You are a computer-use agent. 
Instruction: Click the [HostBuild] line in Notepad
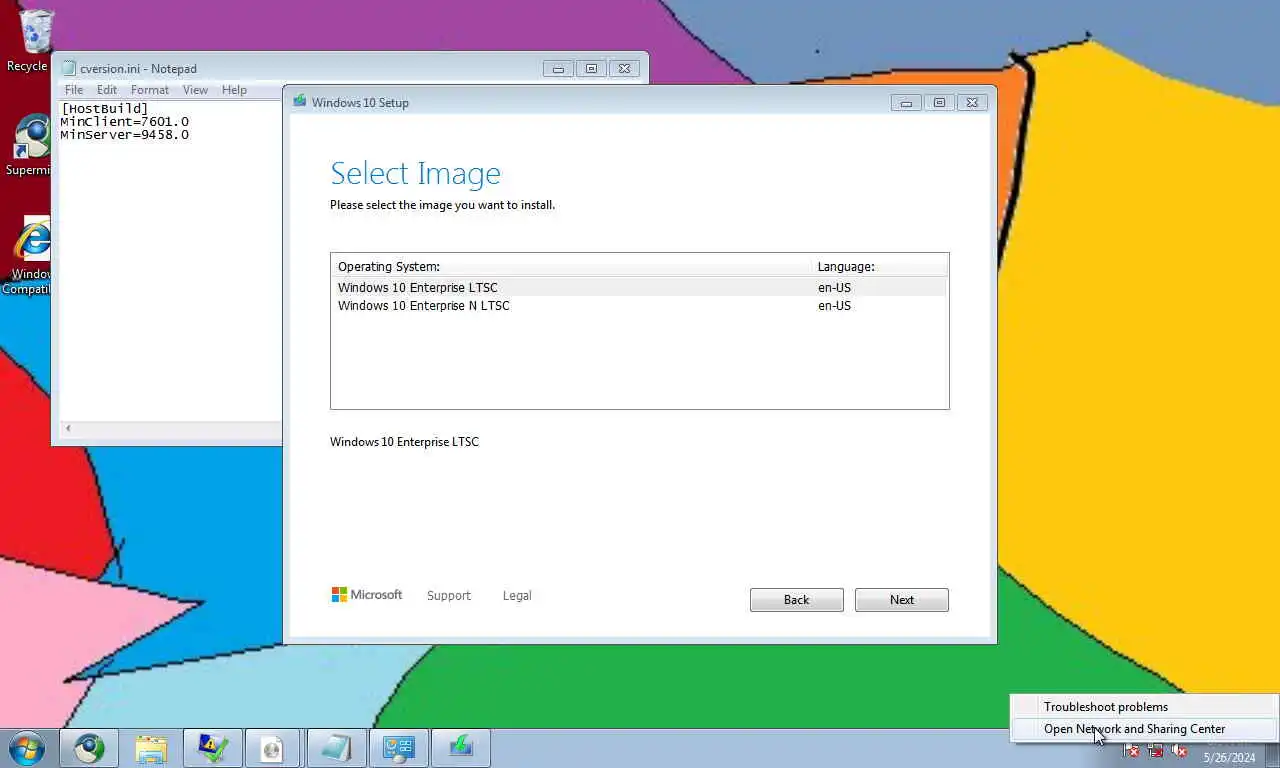[x=104, y=109]
